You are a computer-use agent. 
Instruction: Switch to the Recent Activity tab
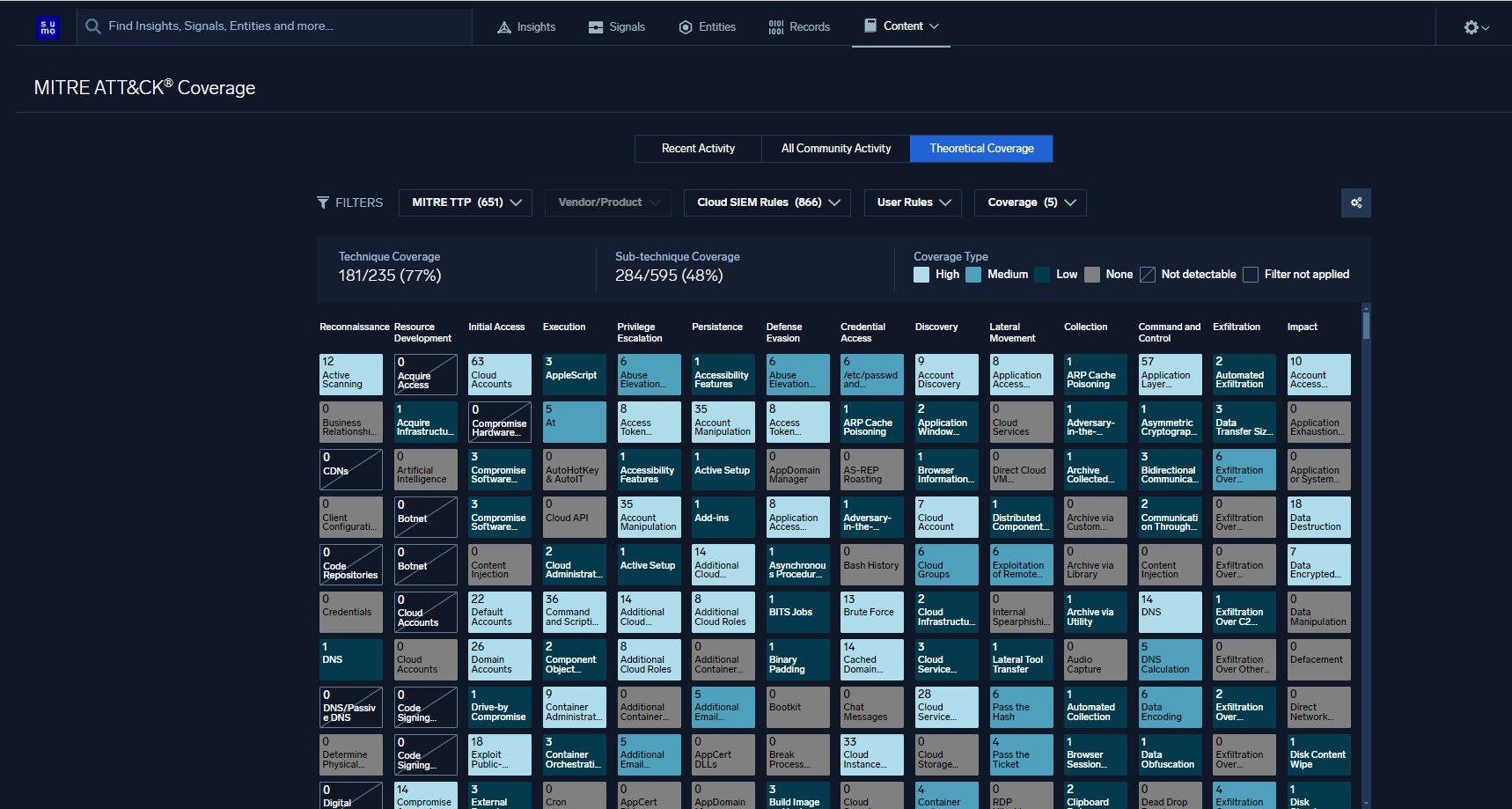tap(698, 148)
